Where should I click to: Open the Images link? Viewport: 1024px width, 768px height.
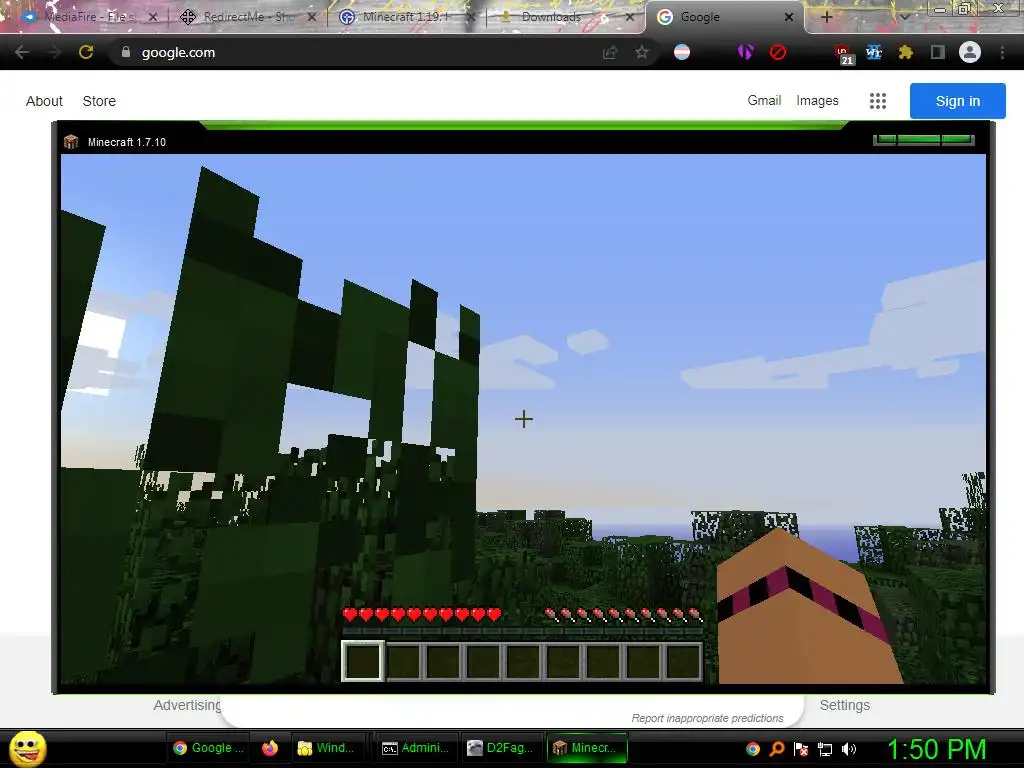pyautogui.click(x=817, y=101)
